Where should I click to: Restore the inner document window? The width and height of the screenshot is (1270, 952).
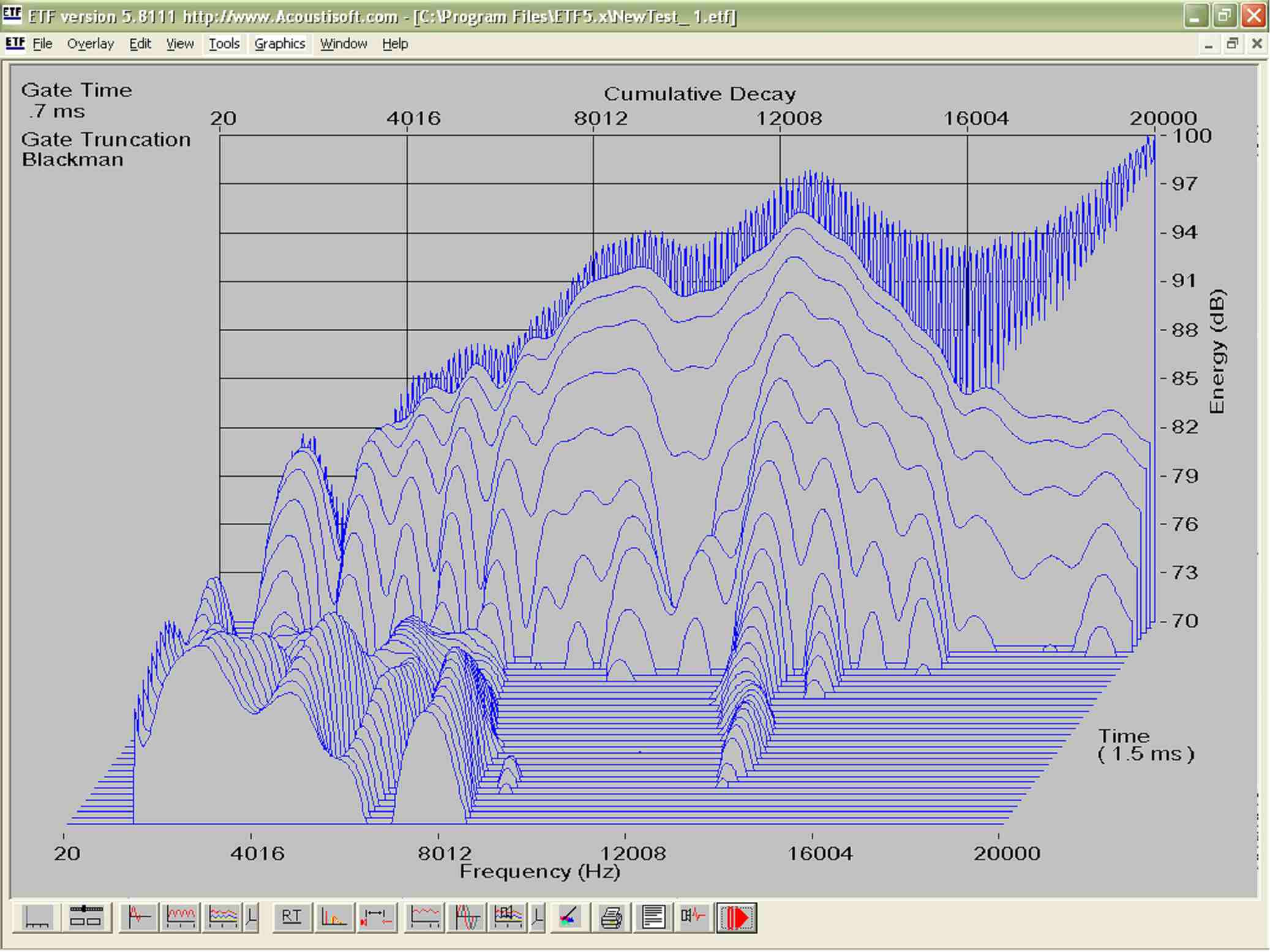click(x=1232, y=44)
